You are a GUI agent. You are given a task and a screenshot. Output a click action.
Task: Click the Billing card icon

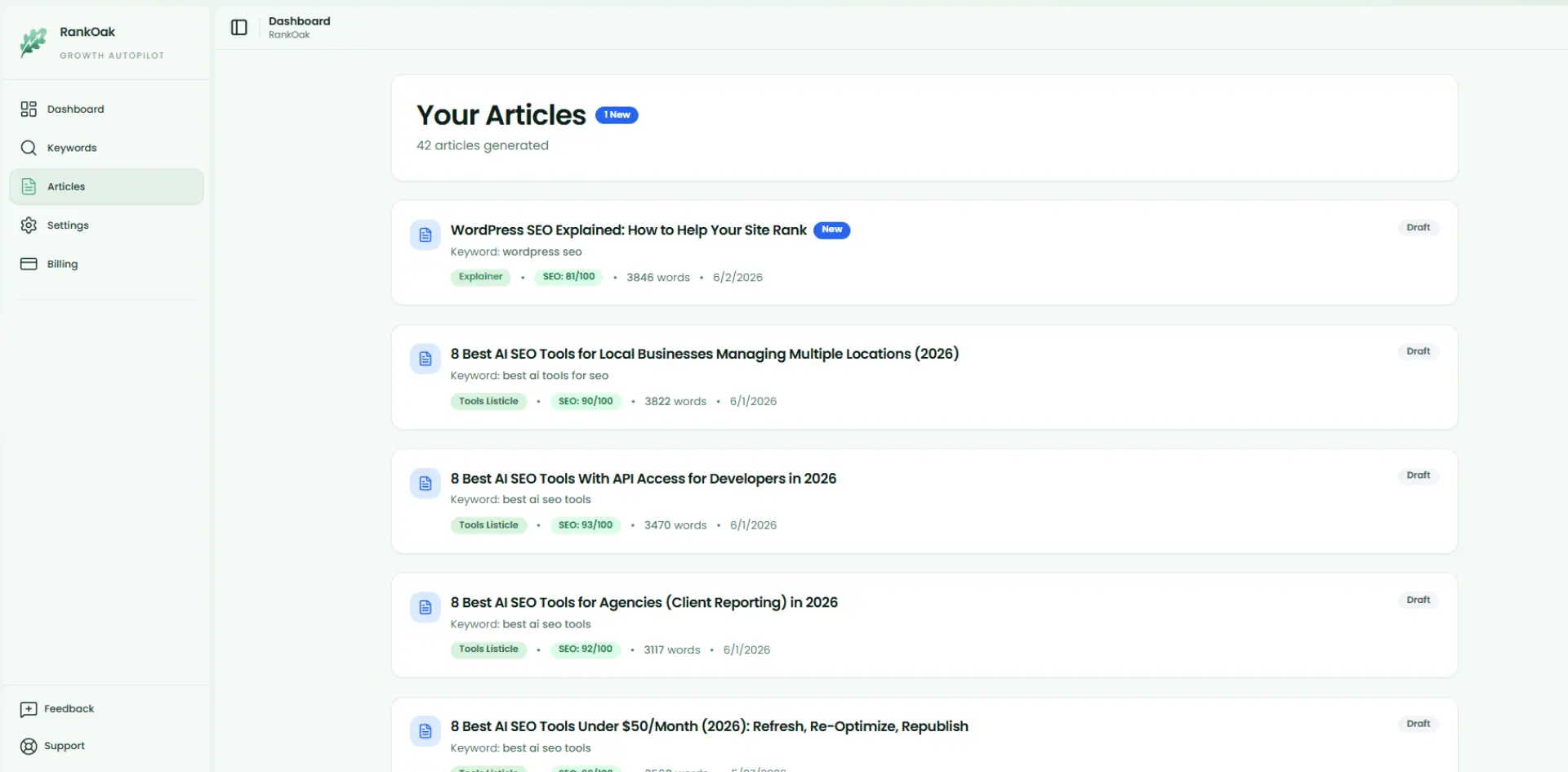point(29,264)
